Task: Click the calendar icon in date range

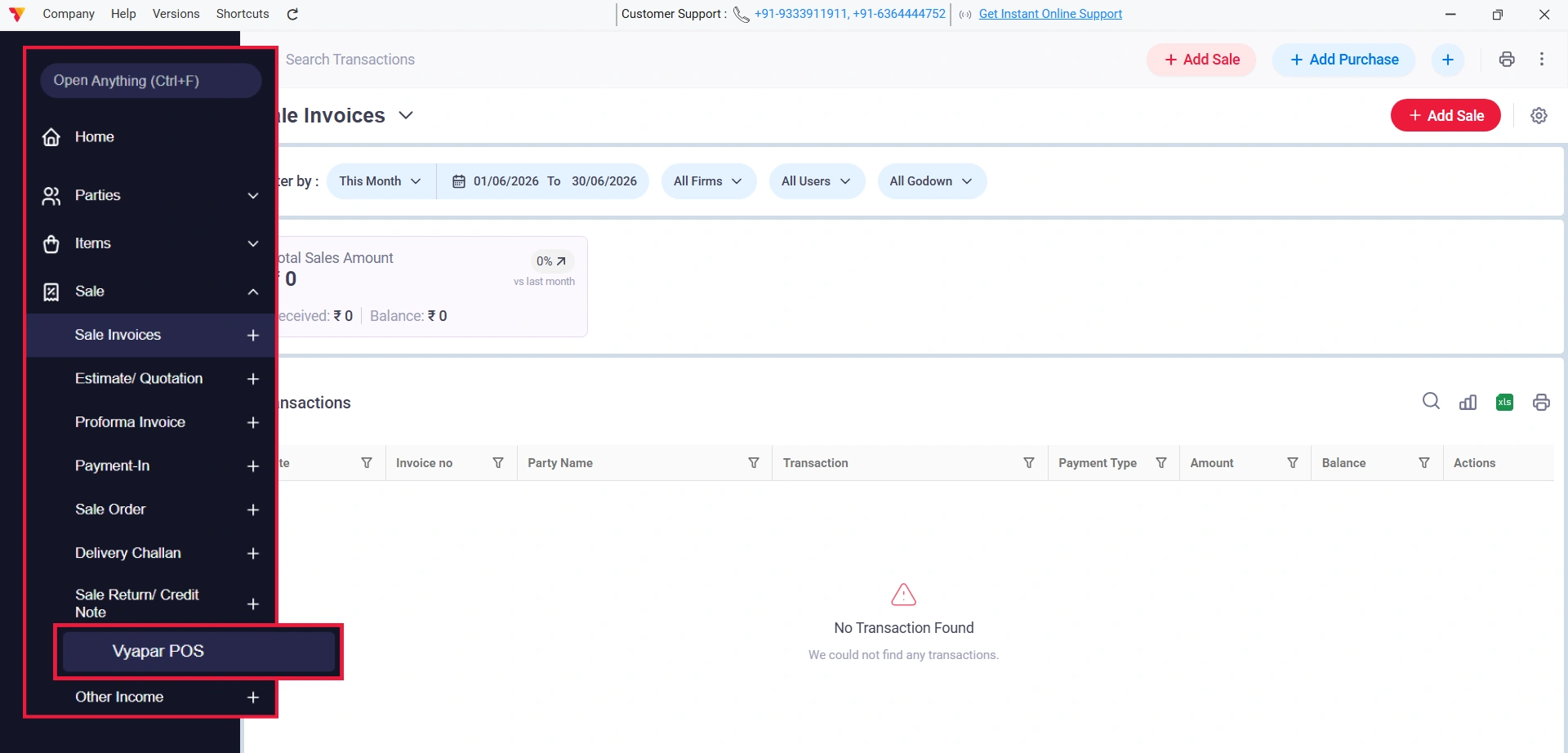Action: (x=459, y=181)
